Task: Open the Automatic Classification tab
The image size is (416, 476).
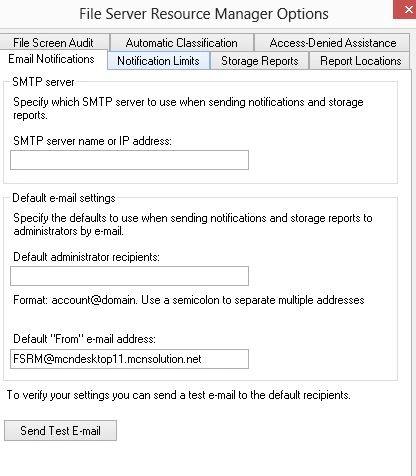Action: point(182,43)
